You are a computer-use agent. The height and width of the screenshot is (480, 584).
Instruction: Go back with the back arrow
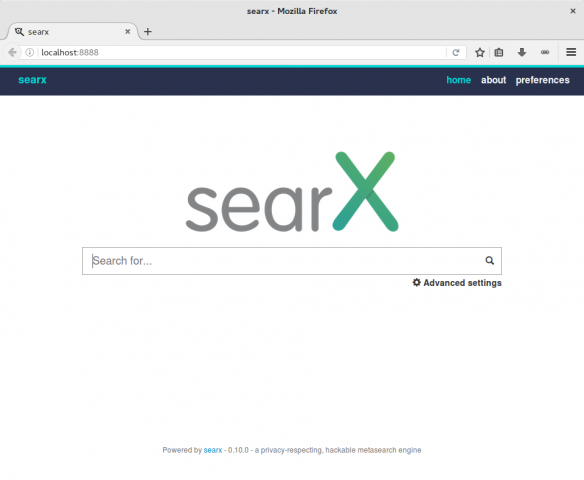click(x=12, y=53)
